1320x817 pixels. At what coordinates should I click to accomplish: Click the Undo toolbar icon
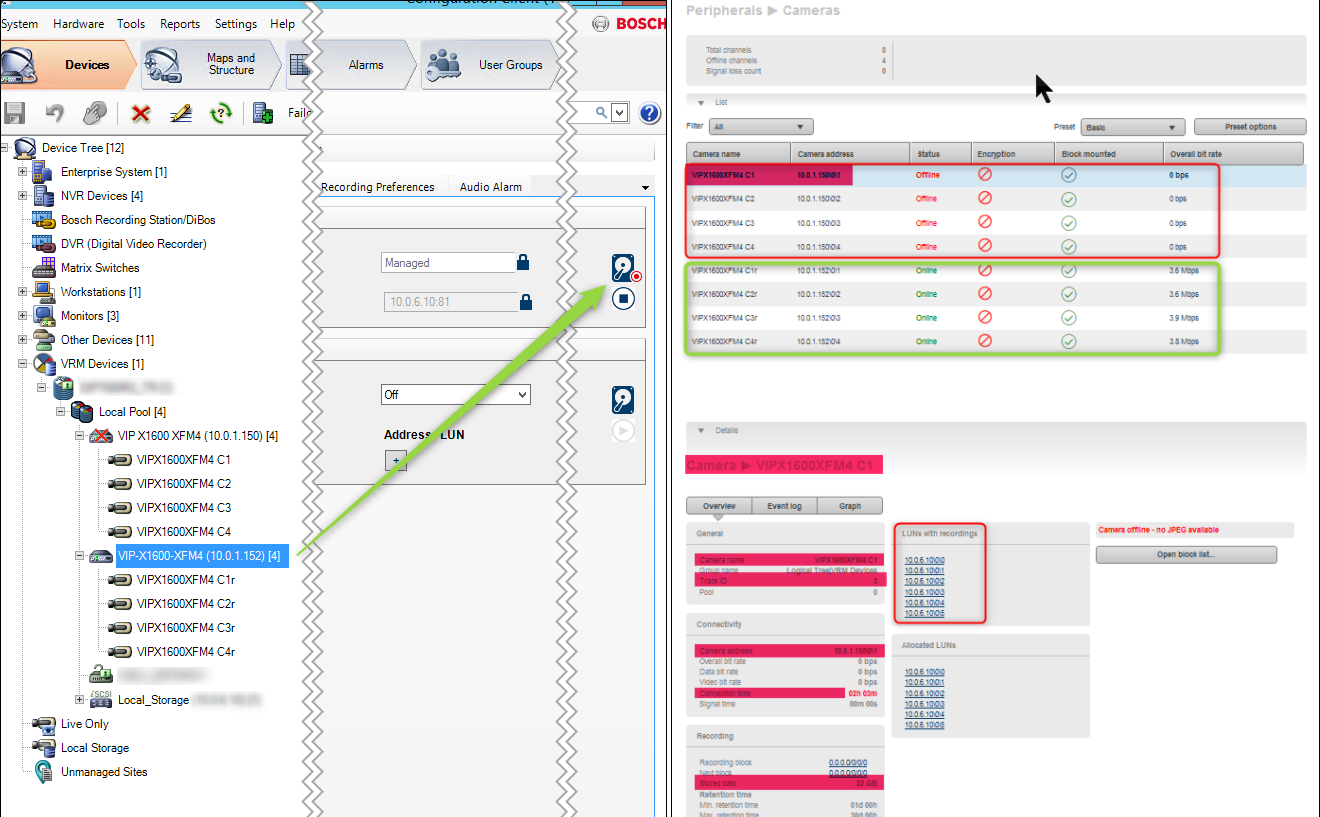(x=56, y=113)
